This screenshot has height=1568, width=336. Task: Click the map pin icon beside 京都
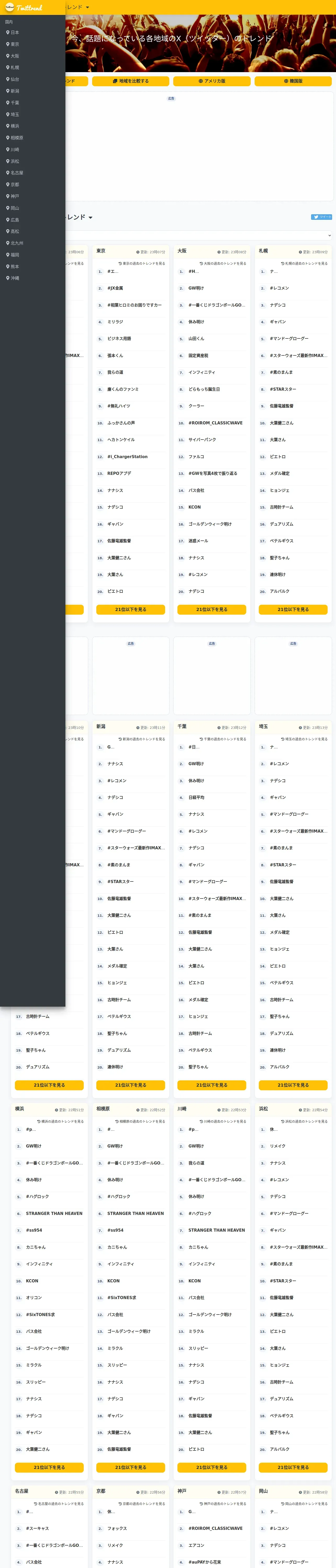(8, 185)
